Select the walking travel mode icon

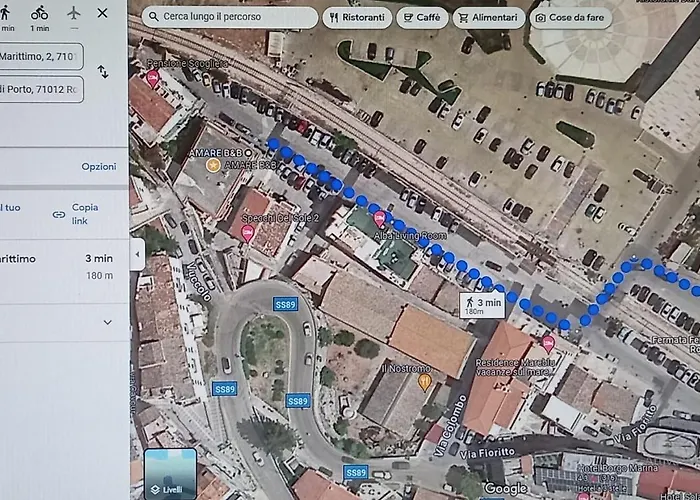click(5, 13)
